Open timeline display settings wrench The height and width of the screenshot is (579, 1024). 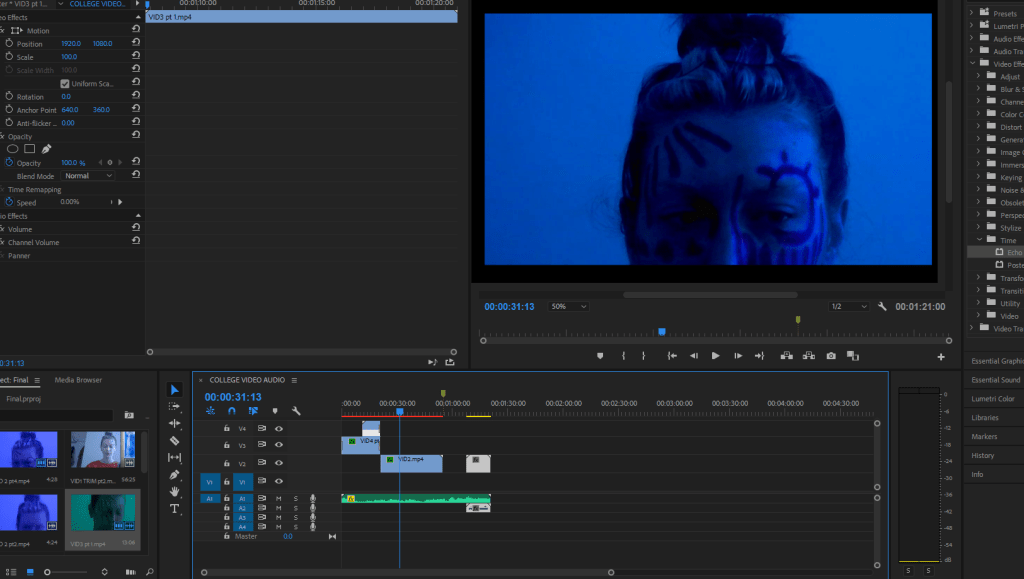[x=296, y=411]
